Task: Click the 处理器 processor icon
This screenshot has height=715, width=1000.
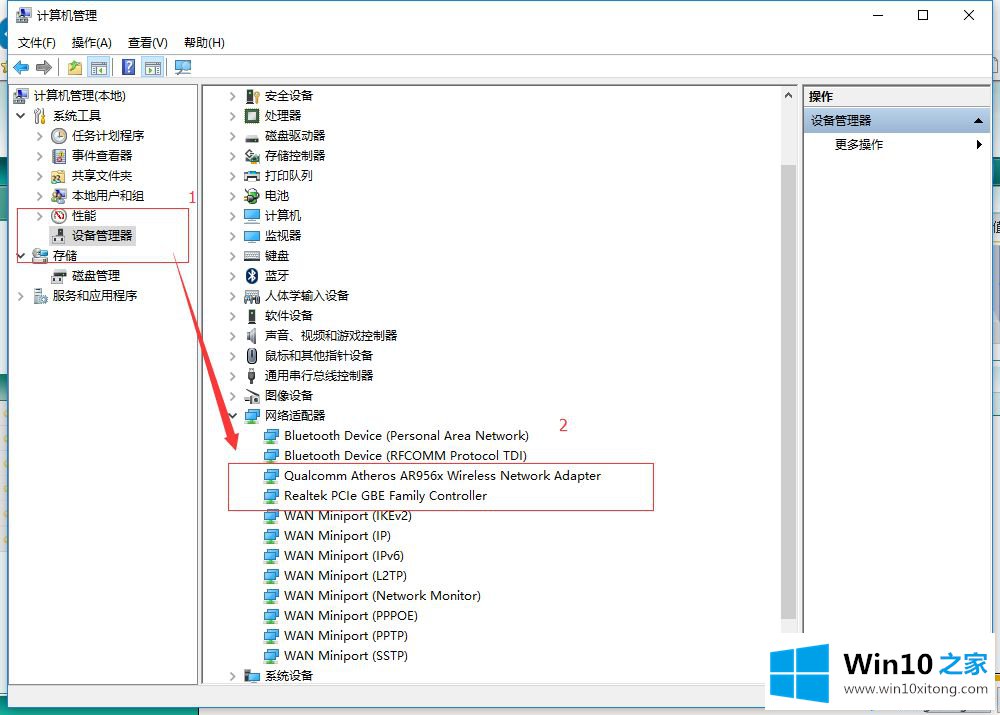Action: [x=252, y=116]
